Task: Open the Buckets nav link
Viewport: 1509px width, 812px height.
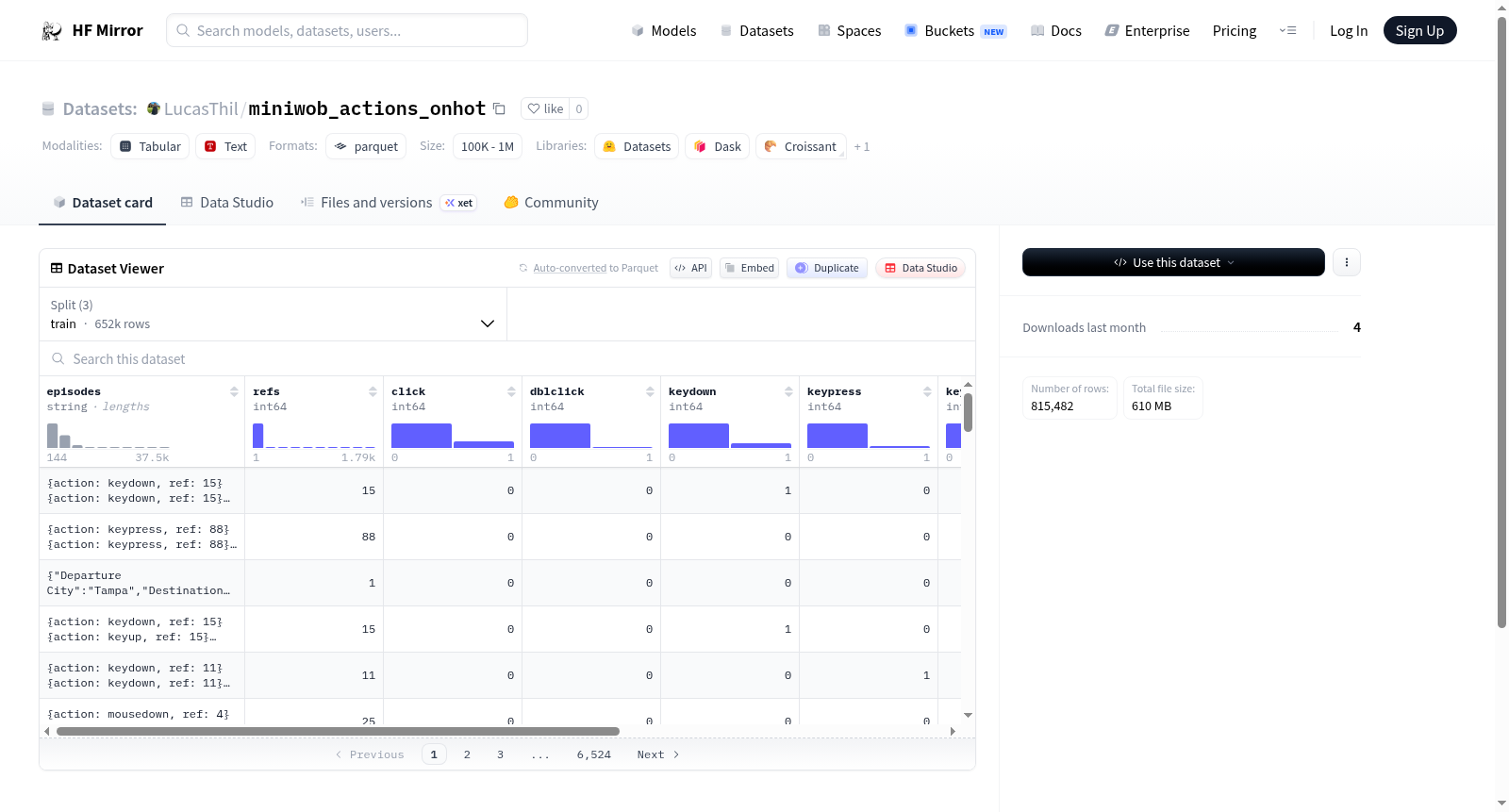Action: [955, 31]
